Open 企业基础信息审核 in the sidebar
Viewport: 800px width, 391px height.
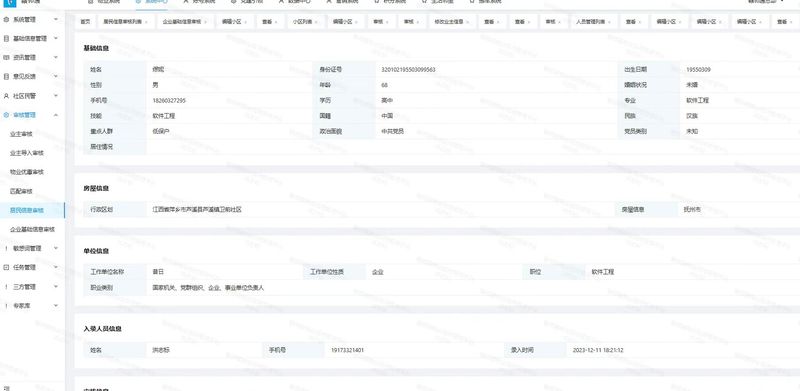(x=32, y=230)
